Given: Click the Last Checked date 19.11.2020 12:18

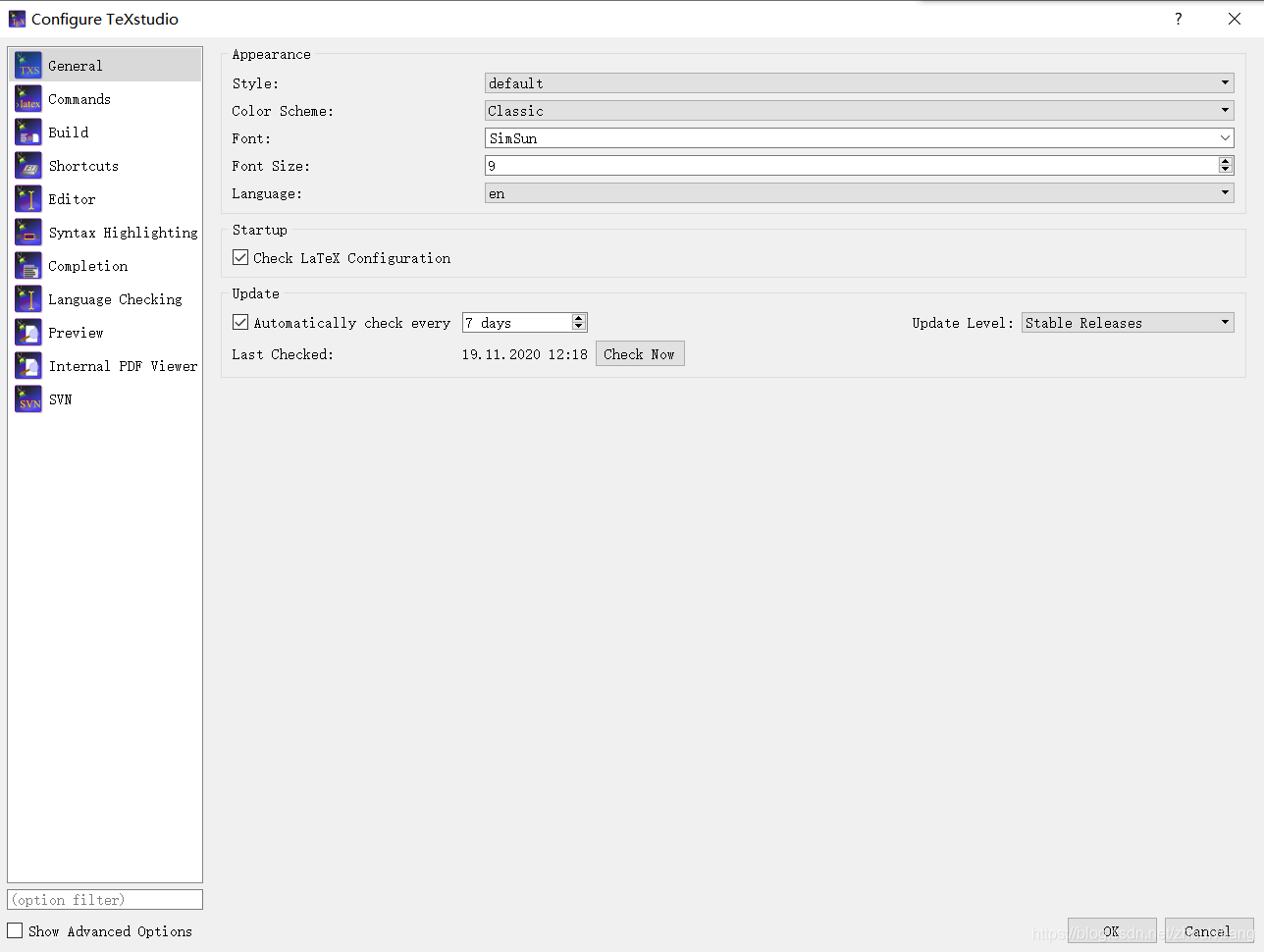Looking at the screenshot, I should (x=525, y=354).
